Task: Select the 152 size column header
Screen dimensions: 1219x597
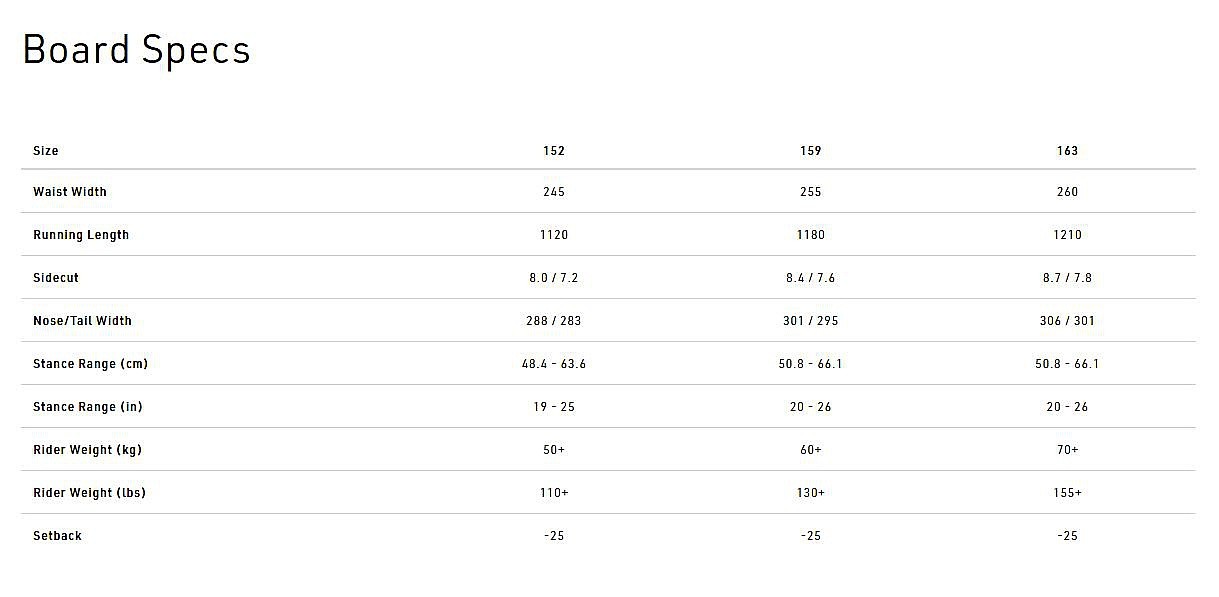Action: 554,151
